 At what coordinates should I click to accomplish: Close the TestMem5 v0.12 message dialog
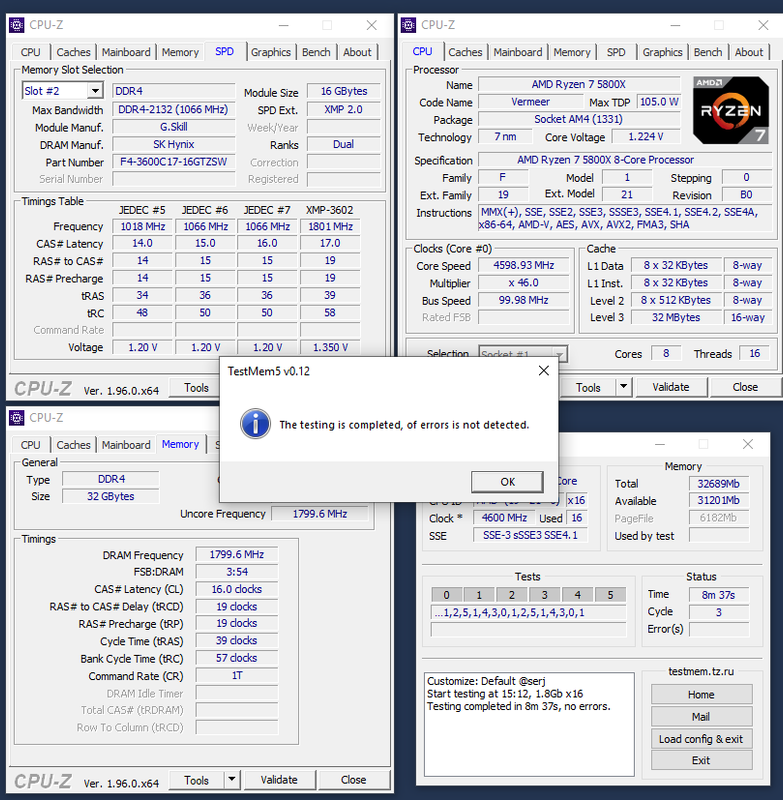pyautogui.click(x=544, y=371)
